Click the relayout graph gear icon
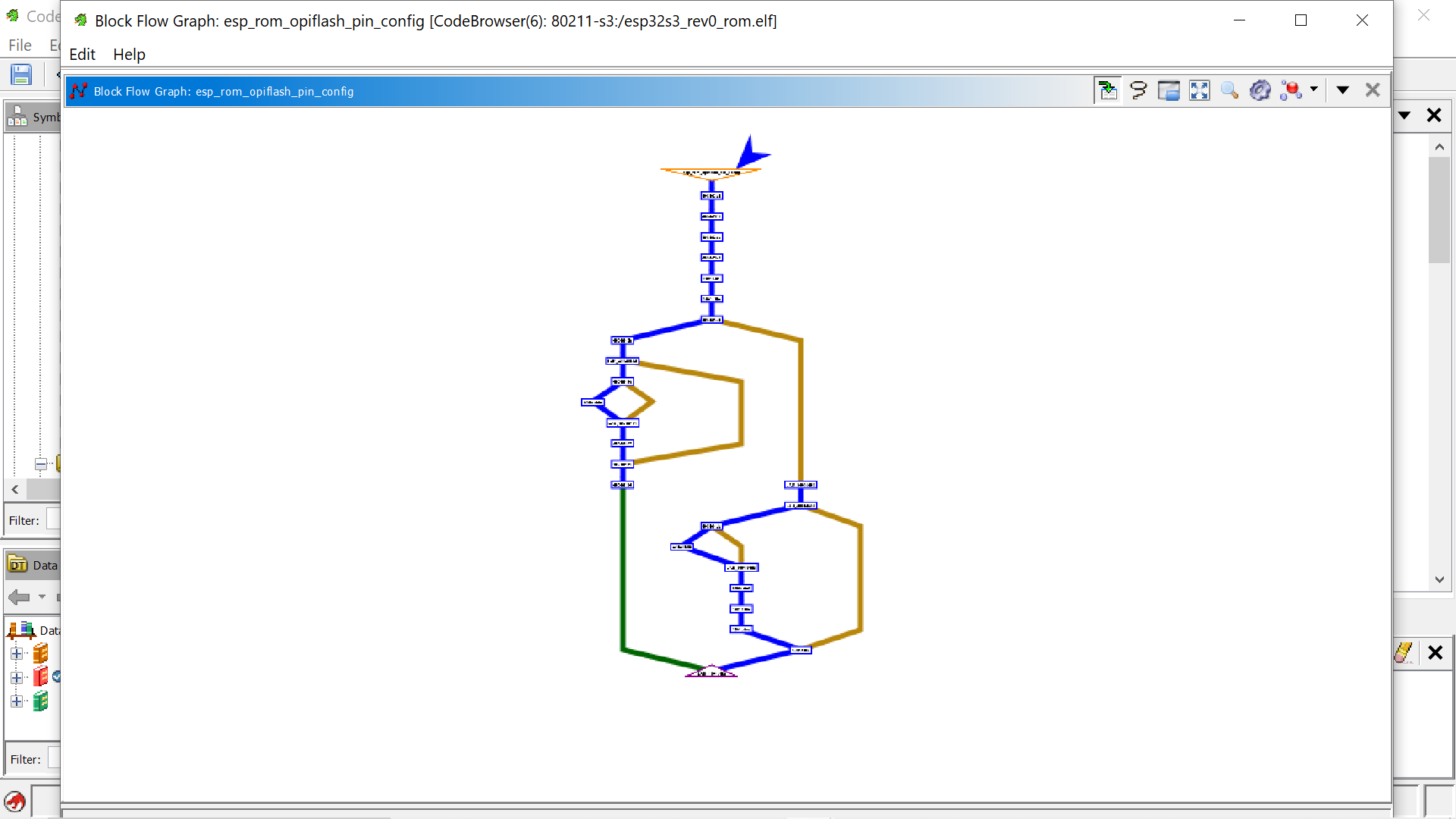This screenshot has height=819, width=1456. coord(1260,91)
